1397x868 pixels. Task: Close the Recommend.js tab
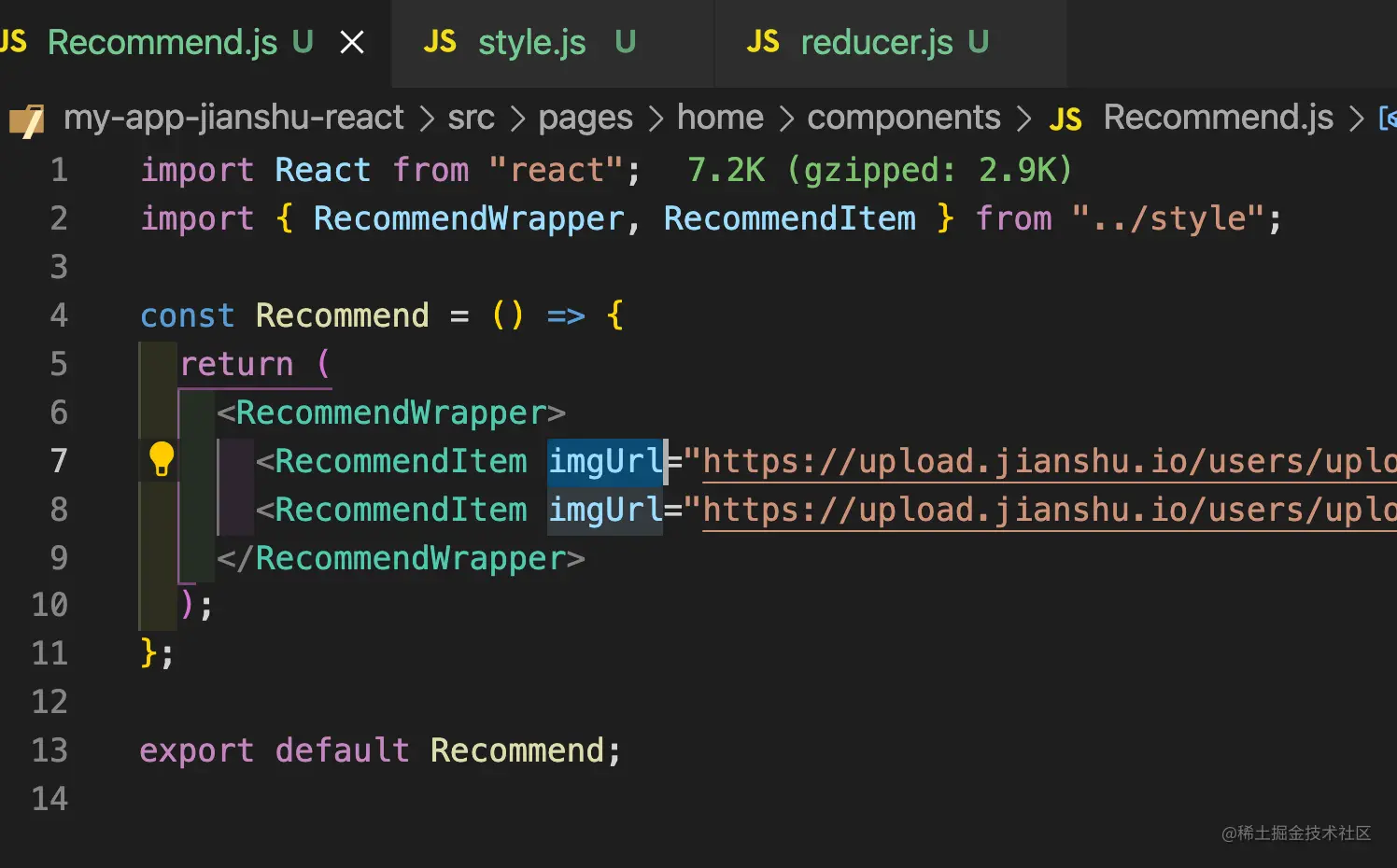[x=352, y=43]
